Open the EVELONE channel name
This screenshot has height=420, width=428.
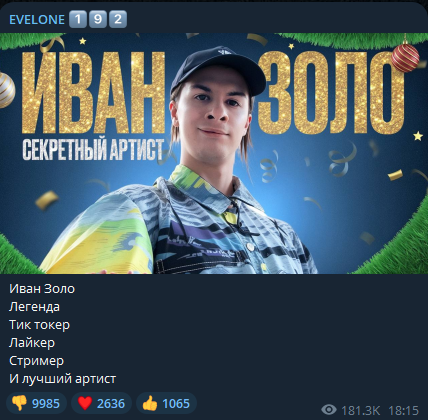37,20
